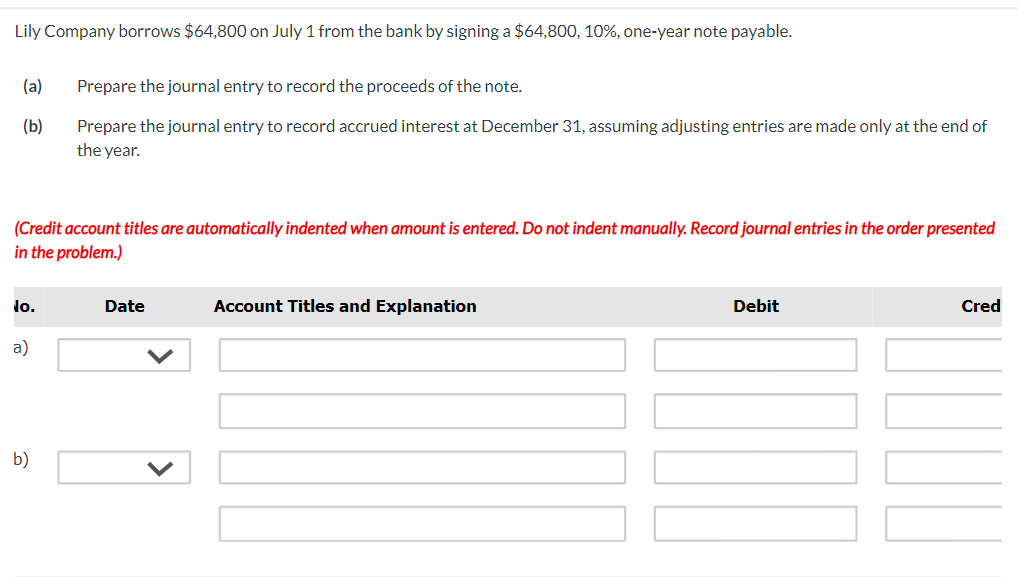Image resolution: width=1018 pixels, height=577 pixels.
Task: Open the date dropdown for entry (a)
Action: (124, 354)
